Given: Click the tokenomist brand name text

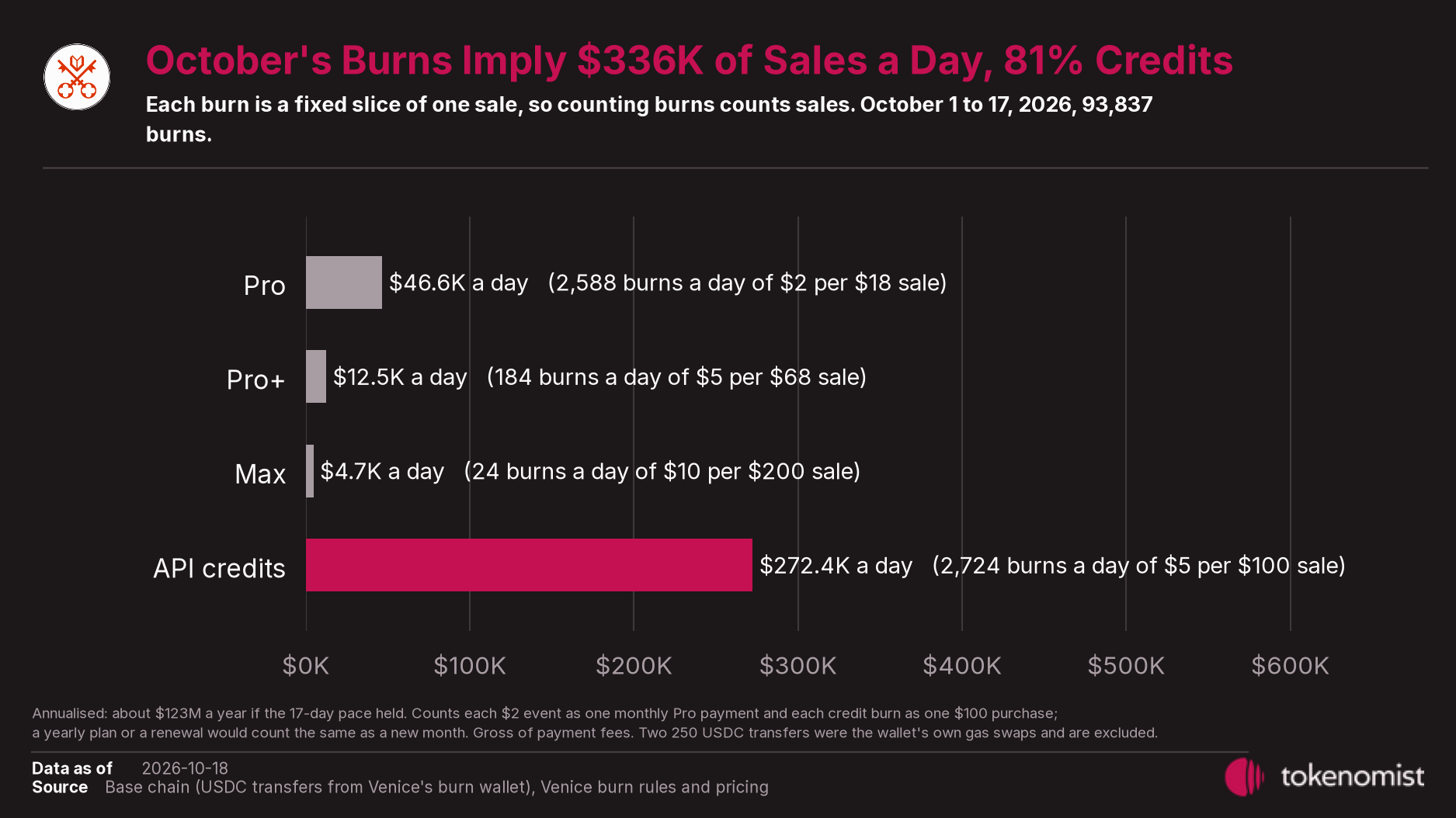Looking at the screenshot, I should pyautogui.click(x=1352, y=776).
